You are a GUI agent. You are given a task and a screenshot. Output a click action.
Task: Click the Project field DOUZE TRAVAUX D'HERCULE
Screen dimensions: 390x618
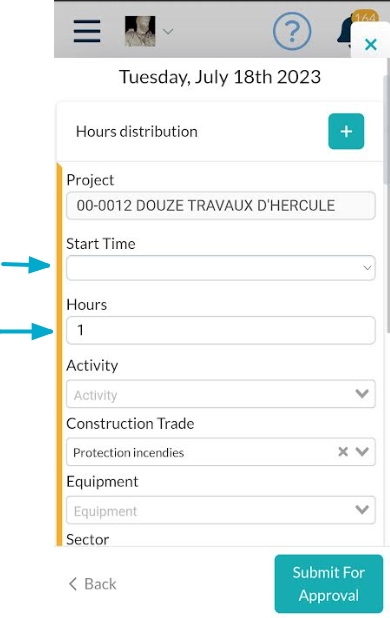point(221,205)
